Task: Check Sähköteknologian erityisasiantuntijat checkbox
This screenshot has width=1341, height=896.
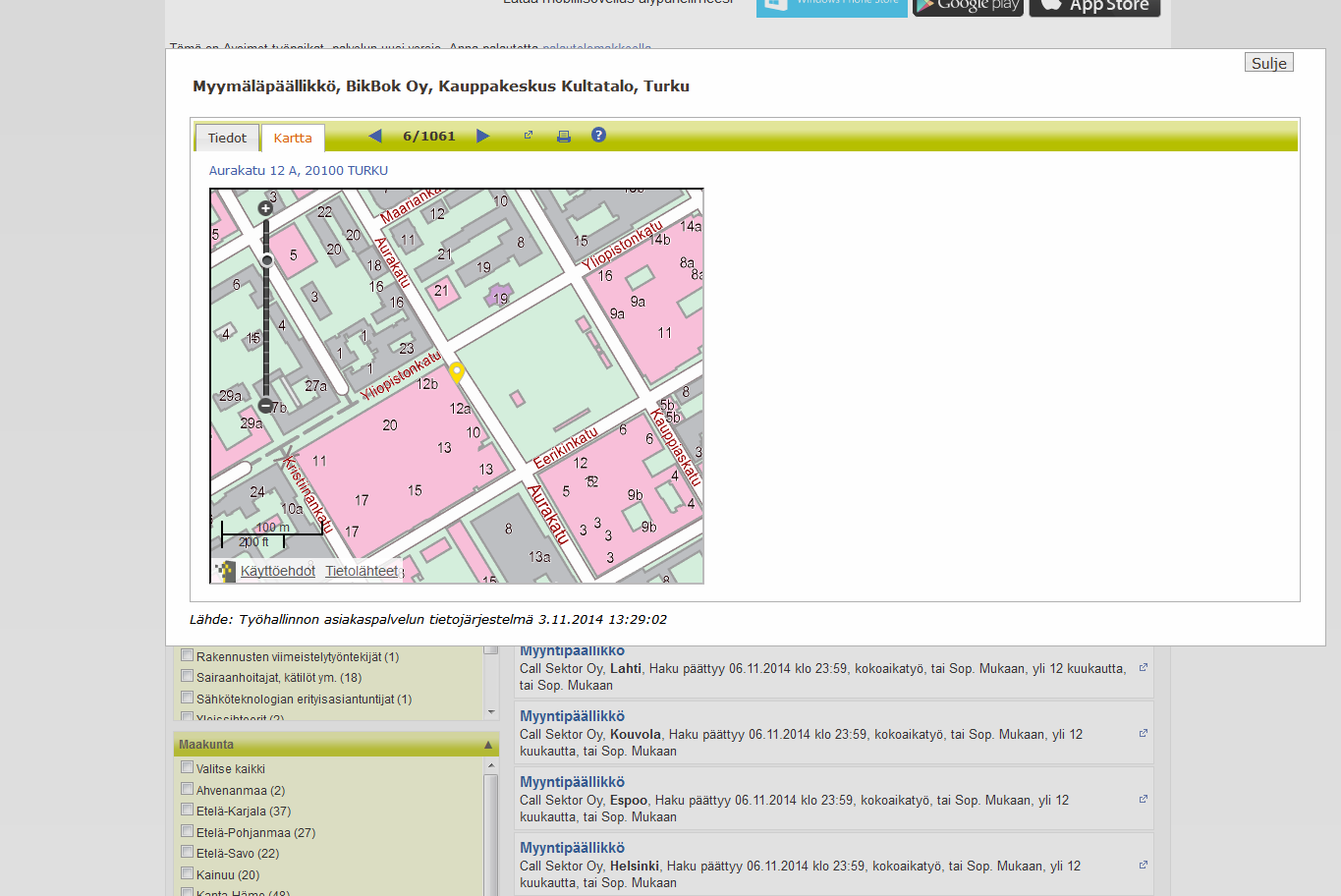Action: point(187,698)
